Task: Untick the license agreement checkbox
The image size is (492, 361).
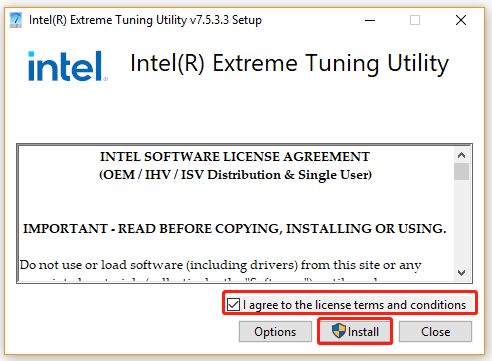Action: [x=233, y=305]
